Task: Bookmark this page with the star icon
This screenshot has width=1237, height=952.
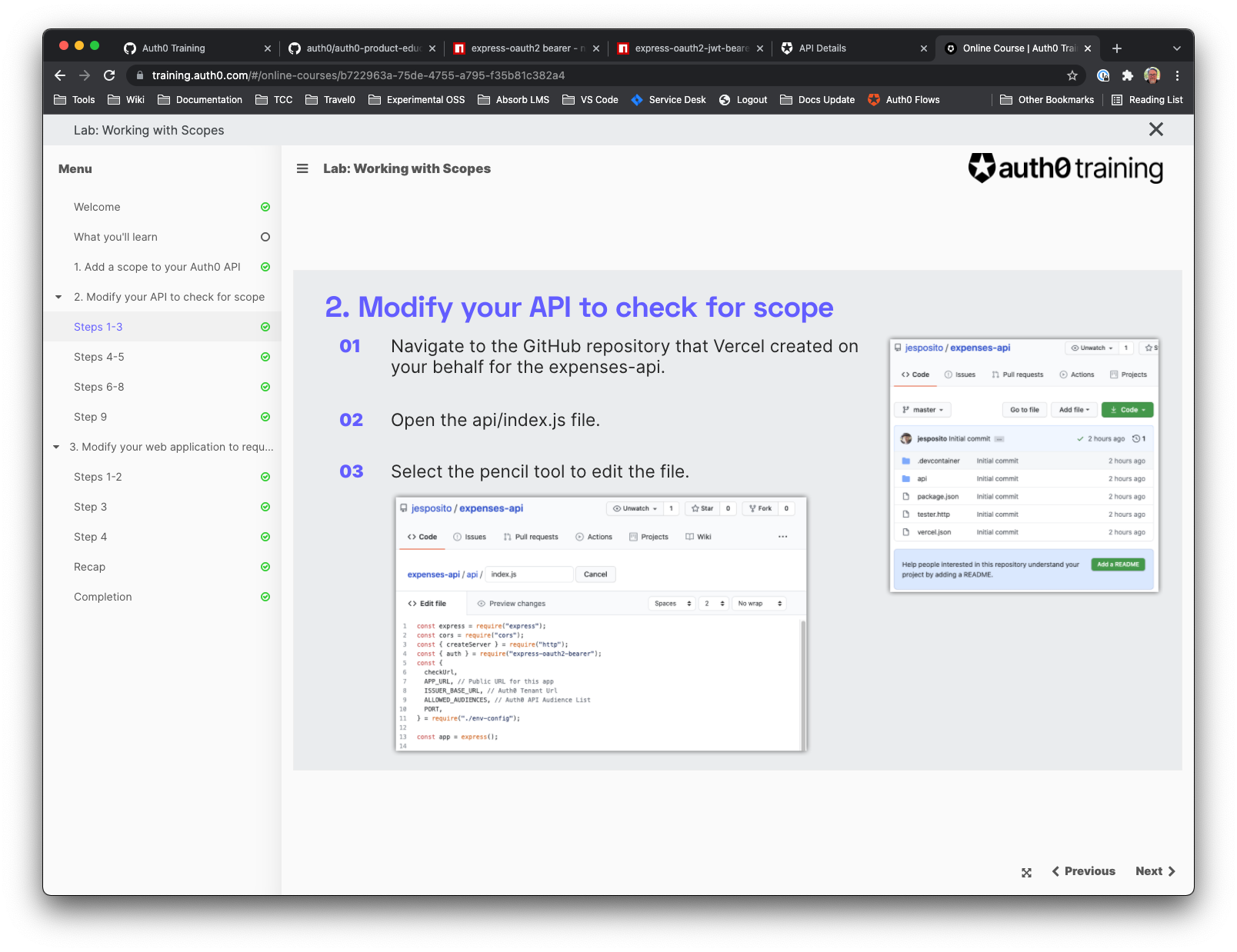Action: tap(1072, 75)
